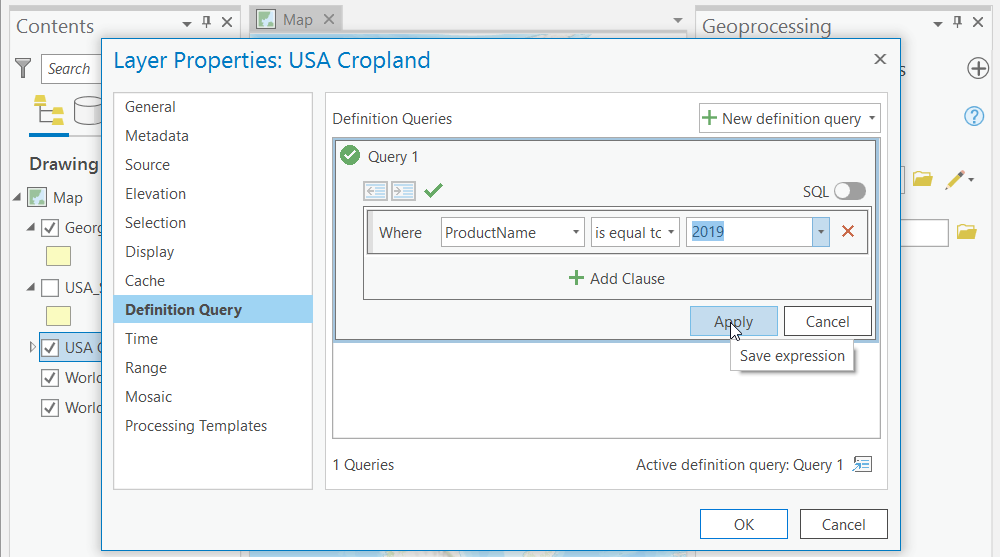Open Geoprocessing pane options dropdown arrow
This screenshot has width=1000, height=557.
(x=938, y=24)
